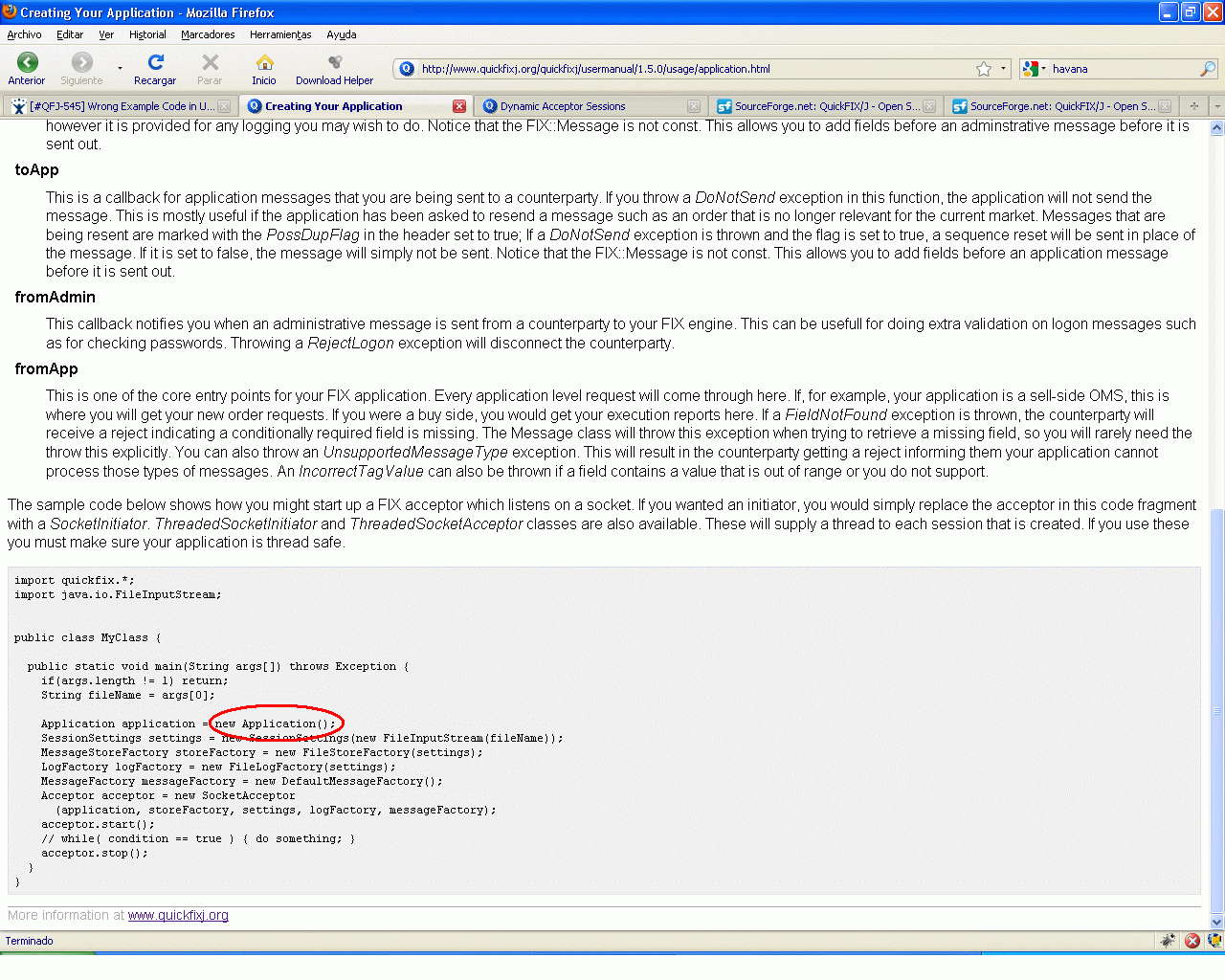
Task: Open the Editar menu
Action: (x=70, y=34)
